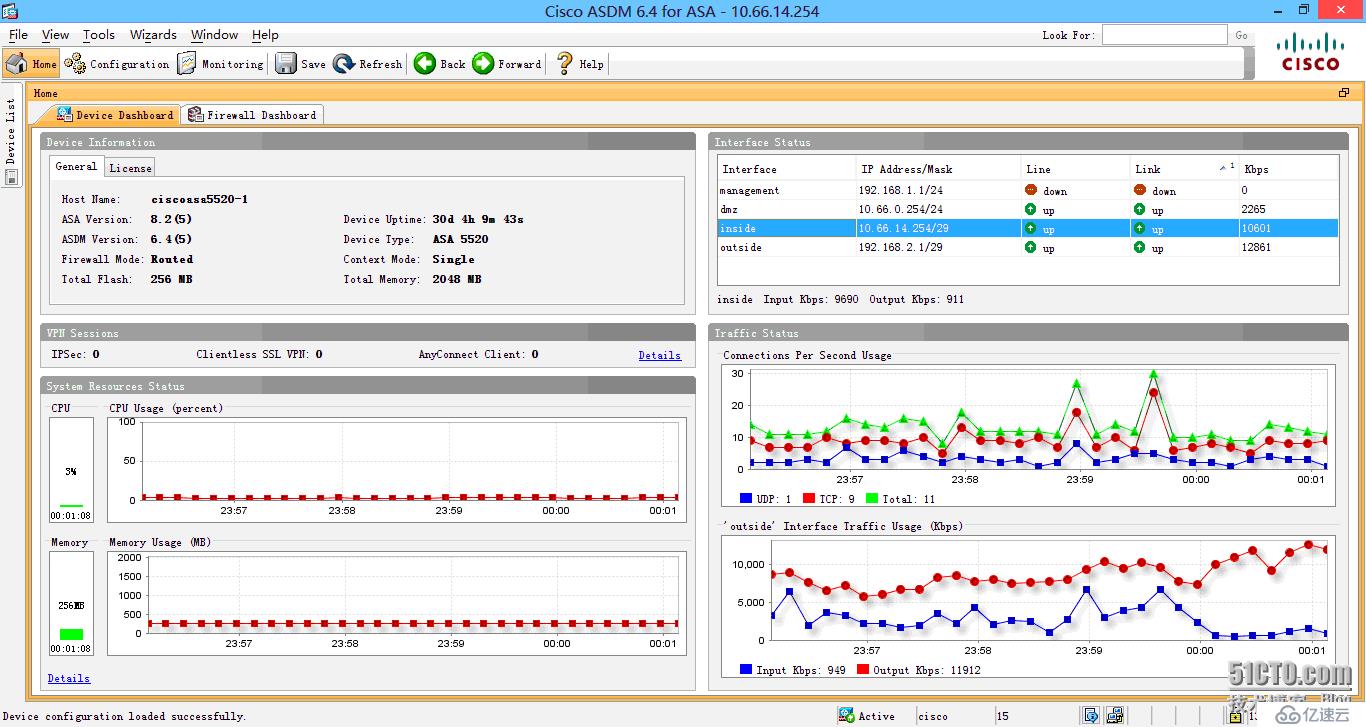Viewport: 1366px width, 727px height.
Task: Click the blue Input Kbps legend swatch
Action: click(x=746, y=670)
